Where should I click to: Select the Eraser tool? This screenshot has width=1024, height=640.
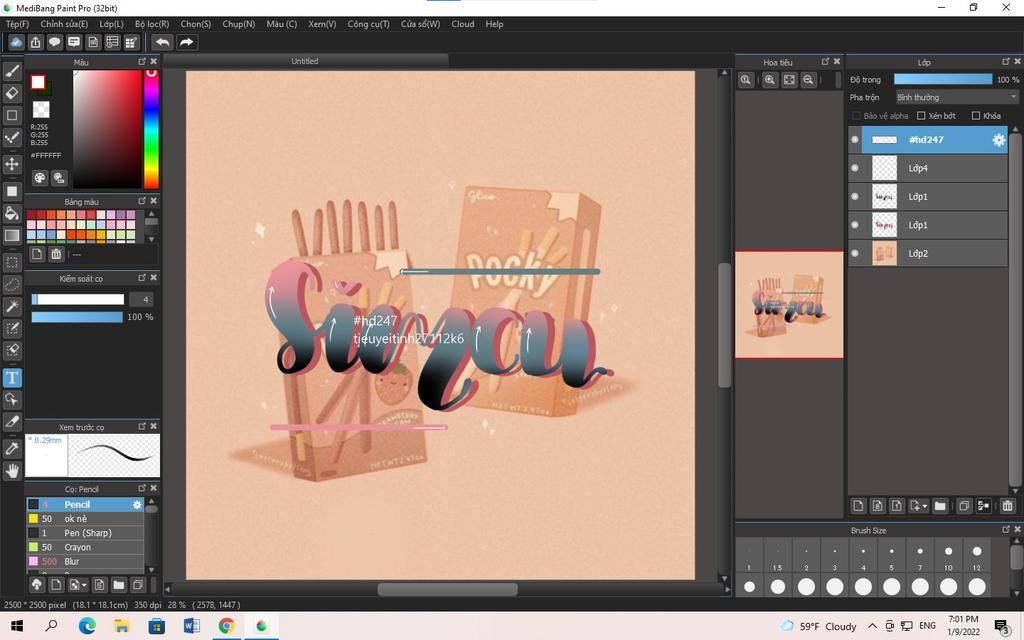pyautogui.click(x=12, y=93)
